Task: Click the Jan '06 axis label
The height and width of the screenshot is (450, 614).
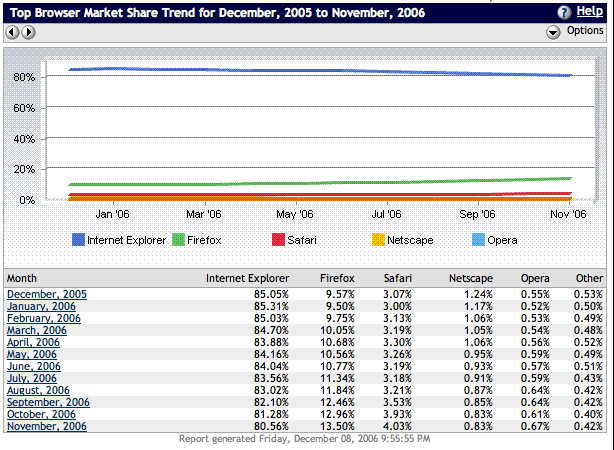Action: click(113, 214)
